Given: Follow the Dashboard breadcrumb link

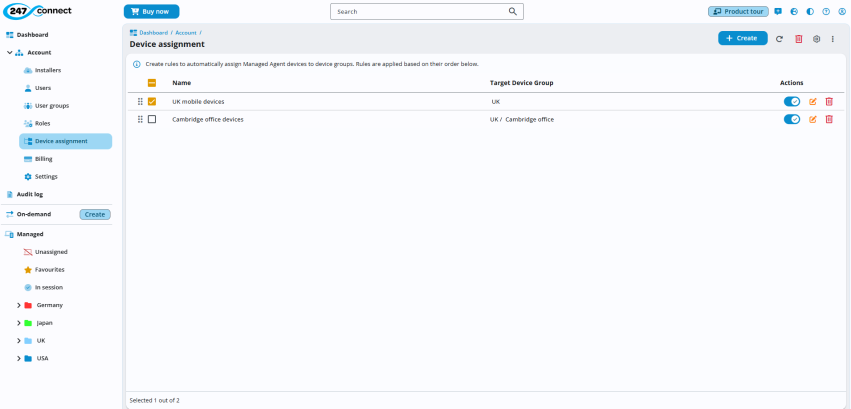Looking at the screenshot, I should tap(154, 33).
